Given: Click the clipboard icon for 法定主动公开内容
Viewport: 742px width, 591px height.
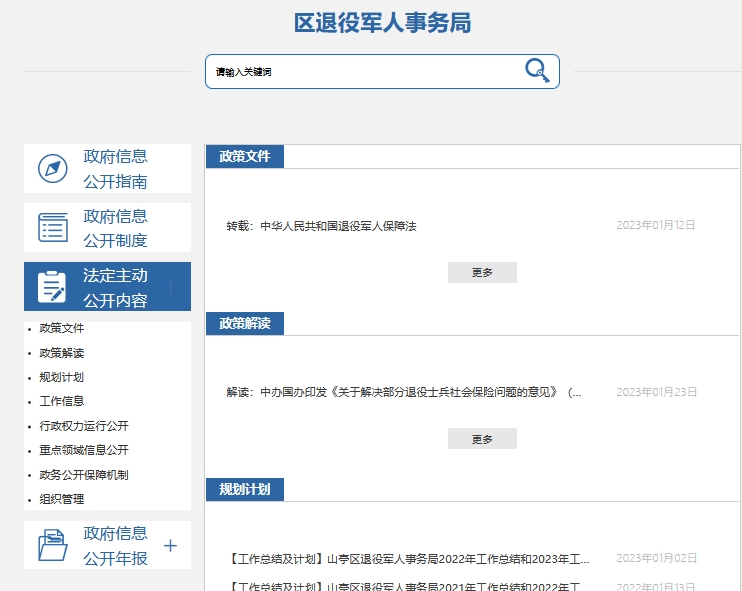Looking at the screenshot, I should tap(52, 287).
